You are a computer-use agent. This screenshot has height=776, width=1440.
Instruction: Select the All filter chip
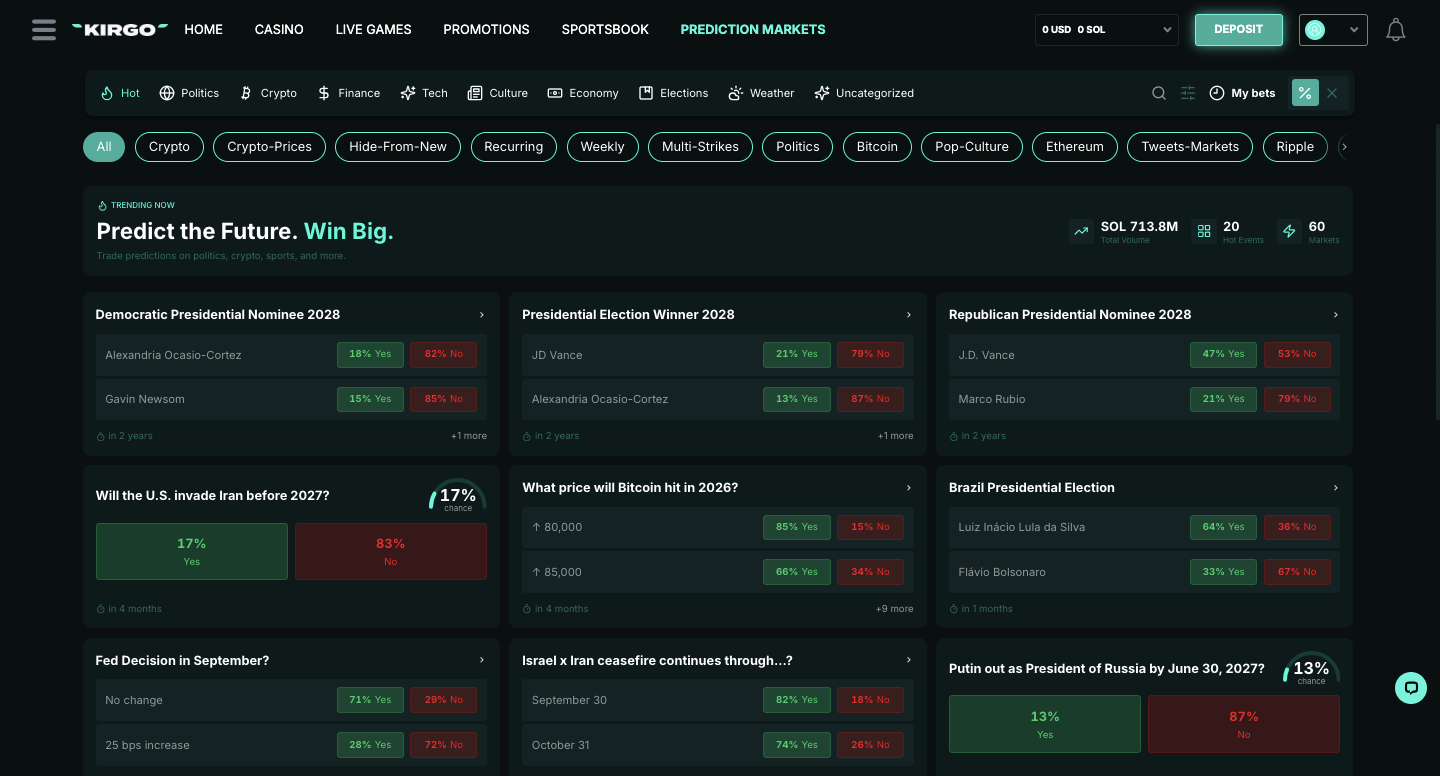coord(104,146)
